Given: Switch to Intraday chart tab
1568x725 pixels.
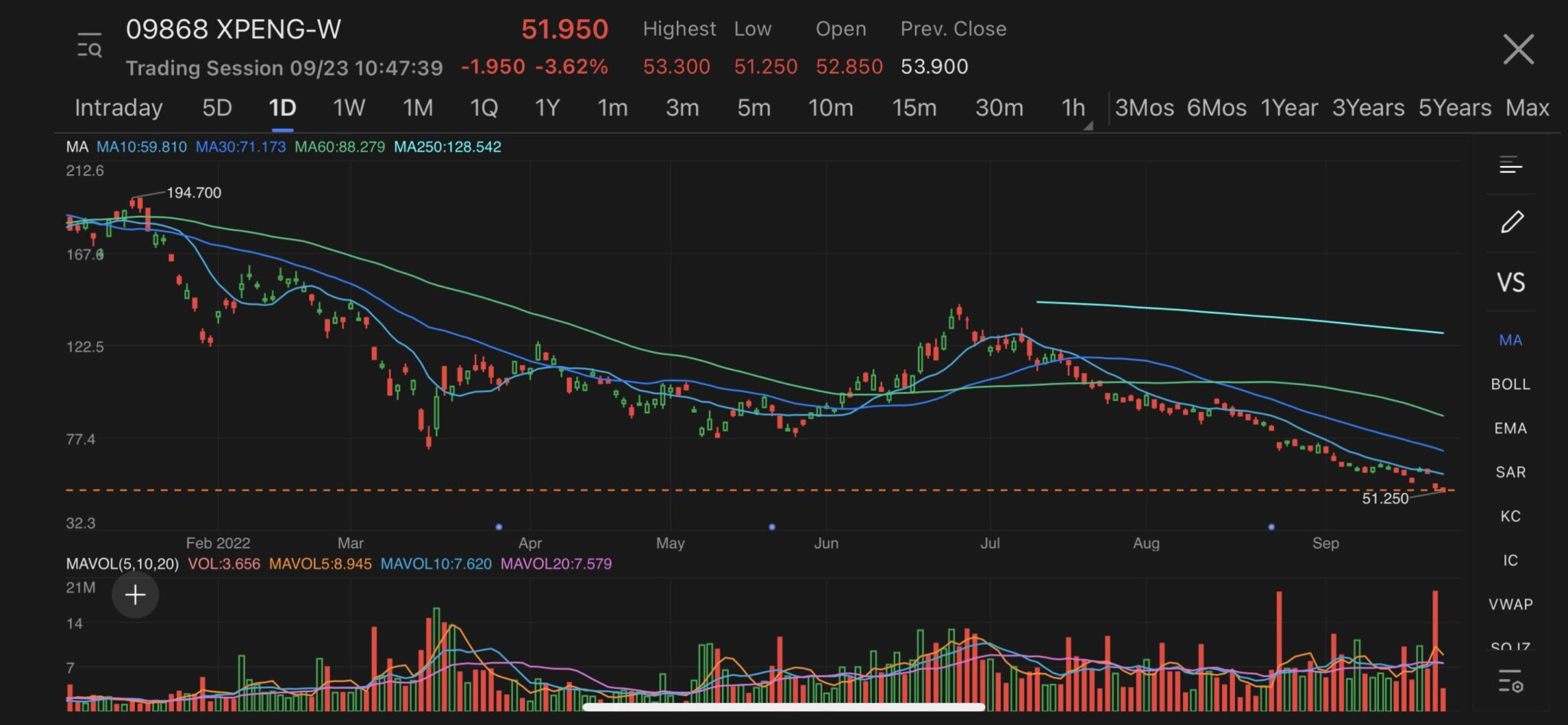Looking at the screenshot, I should point(119,108).
